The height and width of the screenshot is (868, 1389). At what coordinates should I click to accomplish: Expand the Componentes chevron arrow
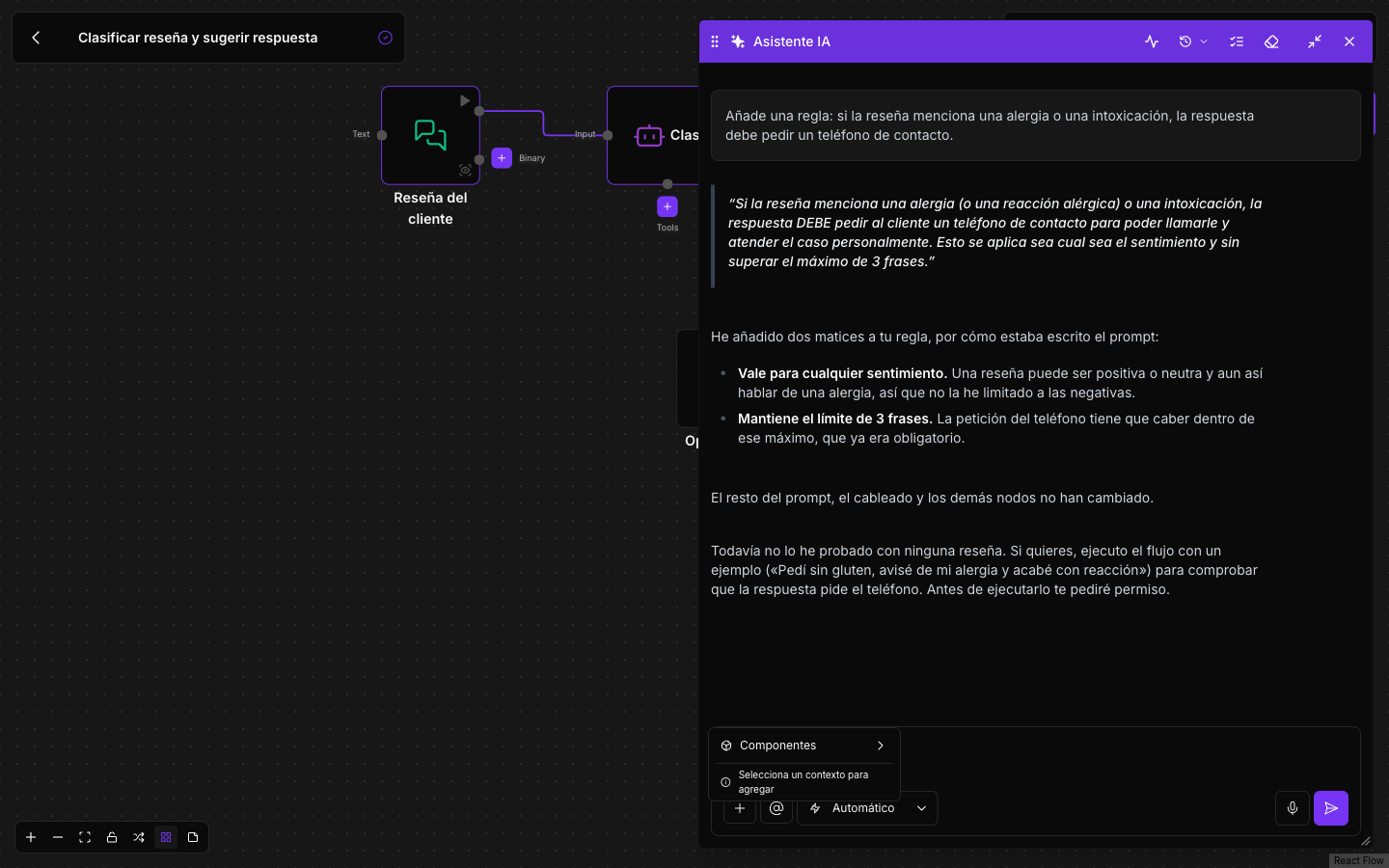pyautogui.click(x=881, y=746)
